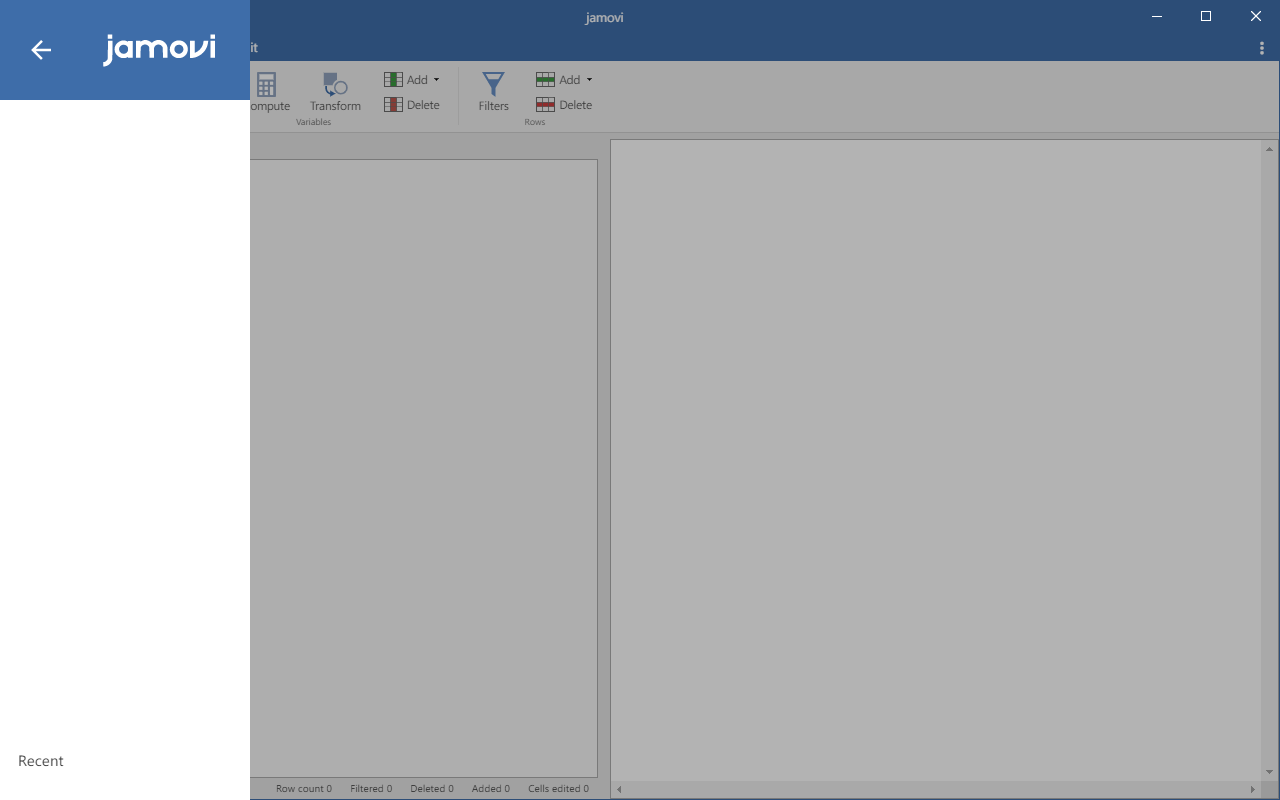Expand the Add rows dropdown
The height and width of the screenshot is (800, 1280).
[x=590, y=79]
